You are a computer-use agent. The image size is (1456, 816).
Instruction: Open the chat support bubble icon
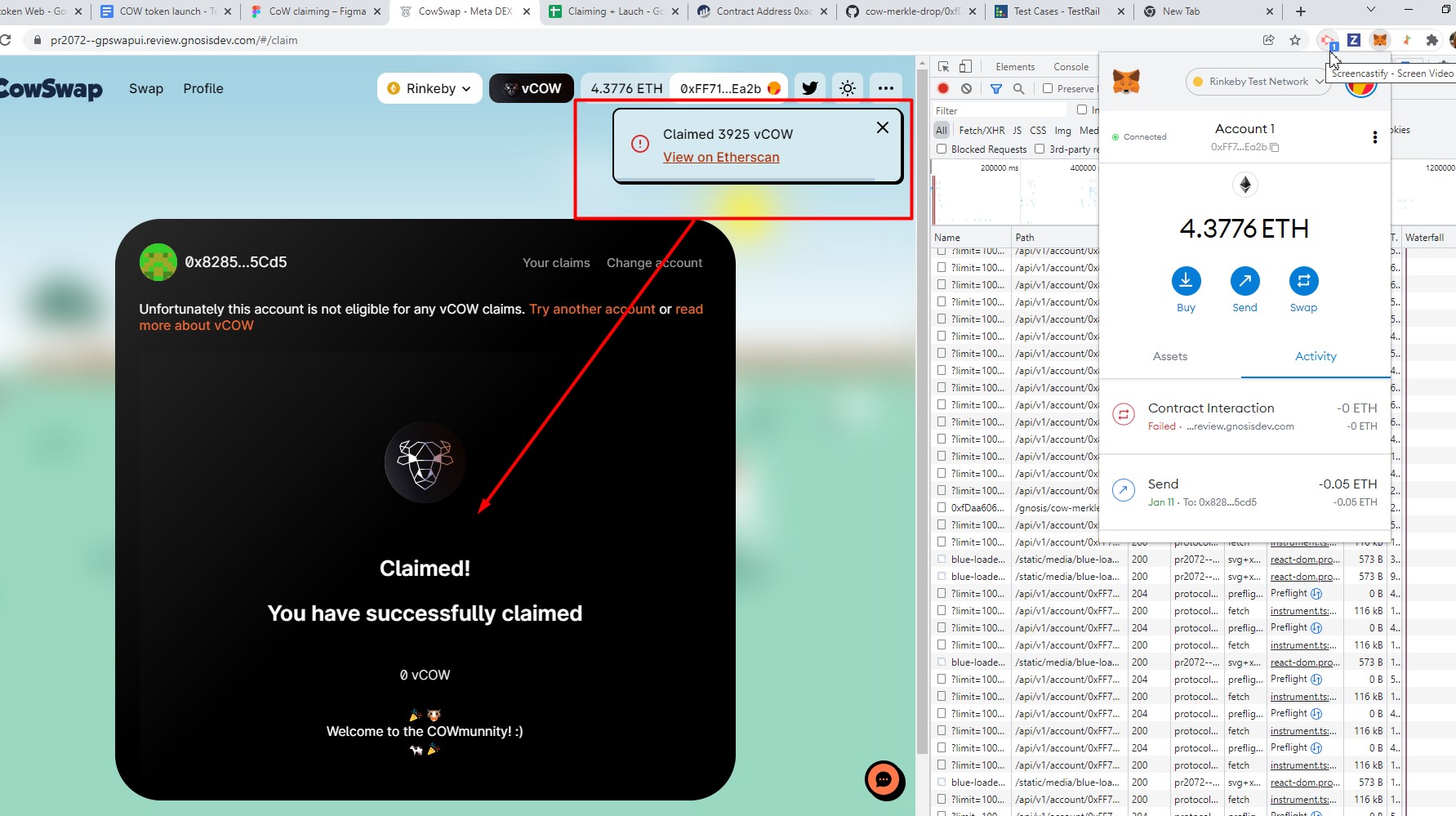click(x=884, y=780)
